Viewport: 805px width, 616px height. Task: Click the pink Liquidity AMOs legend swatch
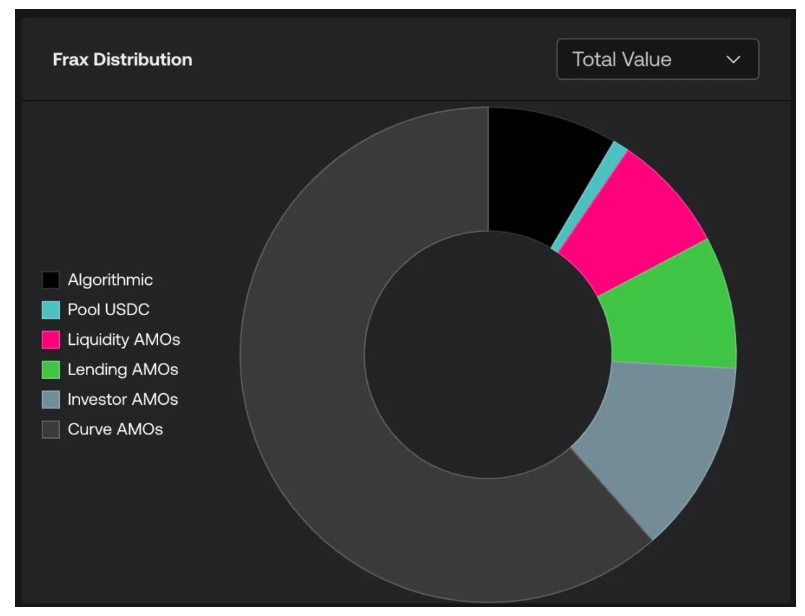pyautogui.click(x=50, y=339)
